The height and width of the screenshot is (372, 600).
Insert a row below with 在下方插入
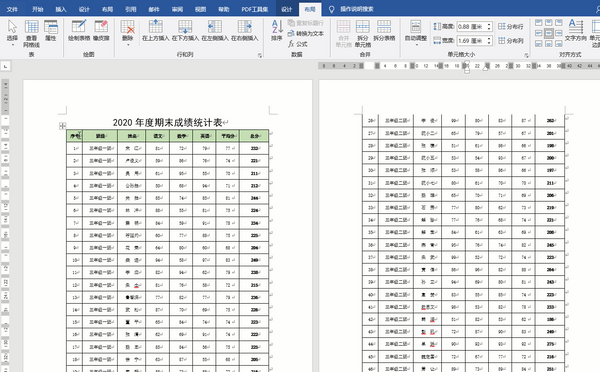pos(185,30)
